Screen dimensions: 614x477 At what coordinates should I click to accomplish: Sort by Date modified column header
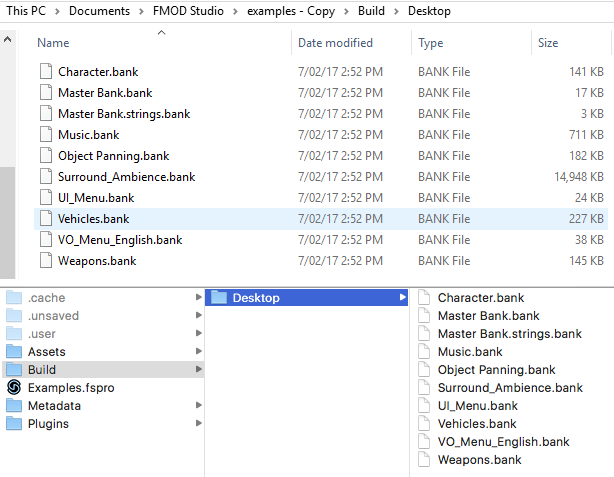point(335,44)
